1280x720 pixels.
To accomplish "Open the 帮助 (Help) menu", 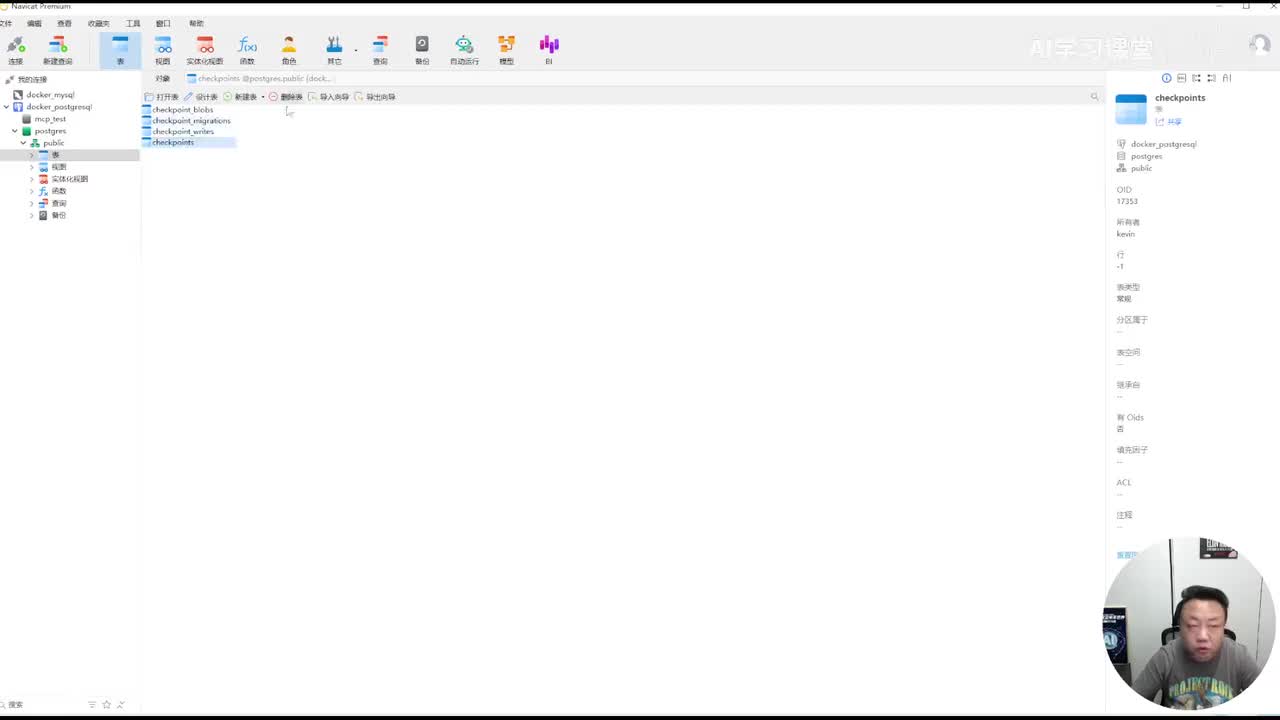I will [x=196, y=23].
